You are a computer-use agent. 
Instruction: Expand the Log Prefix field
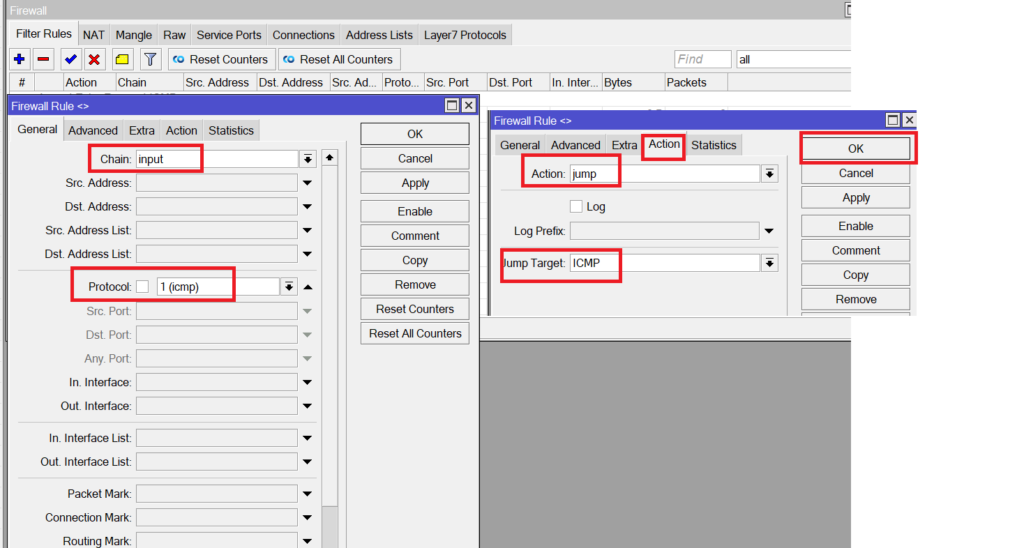tap(769, 231)
